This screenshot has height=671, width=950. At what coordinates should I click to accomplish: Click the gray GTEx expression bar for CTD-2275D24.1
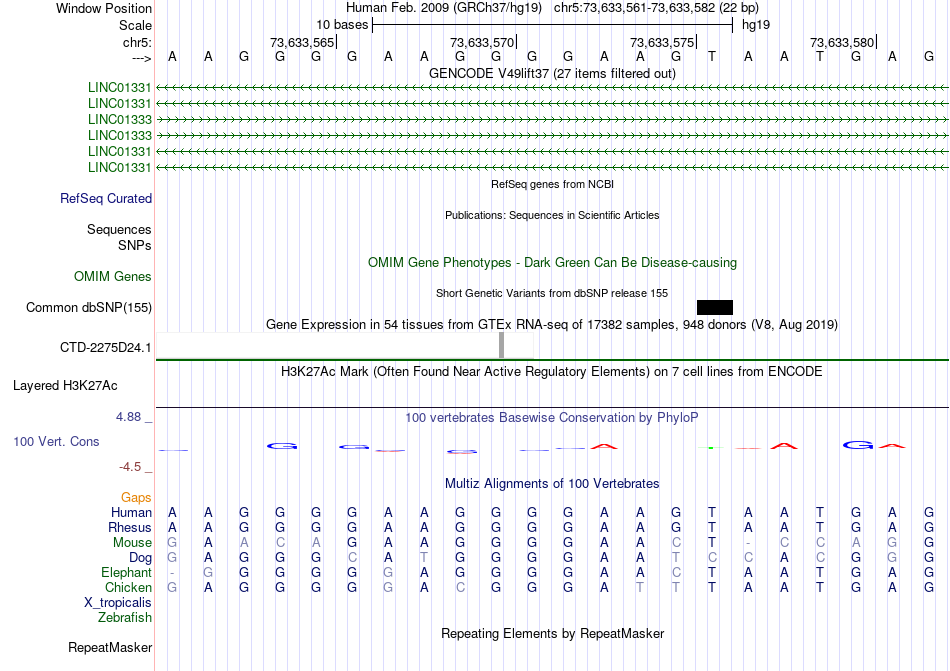501,345
